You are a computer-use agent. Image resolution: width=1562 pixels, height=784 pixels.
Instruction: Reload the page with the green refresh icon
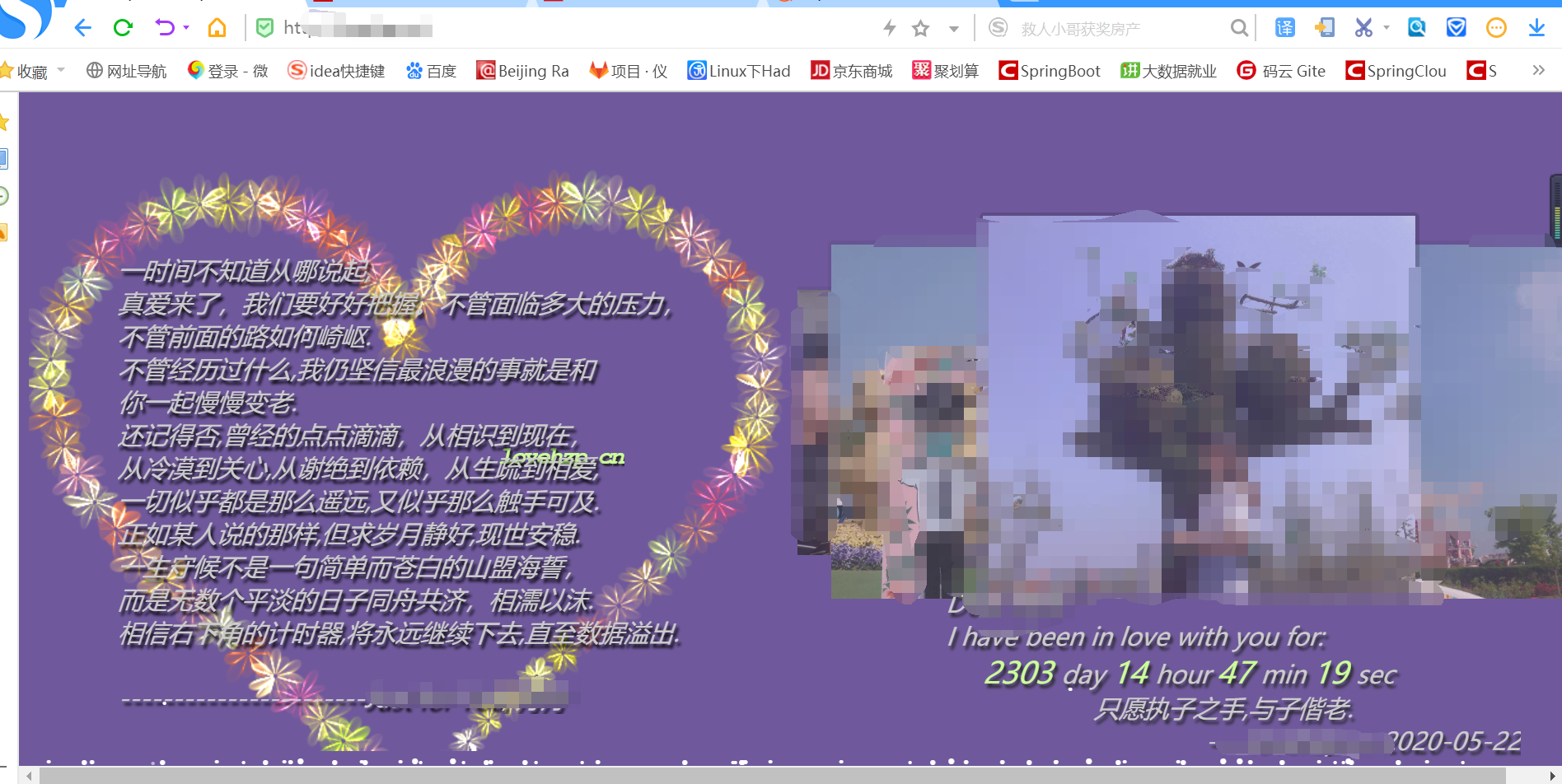[123, 28]
